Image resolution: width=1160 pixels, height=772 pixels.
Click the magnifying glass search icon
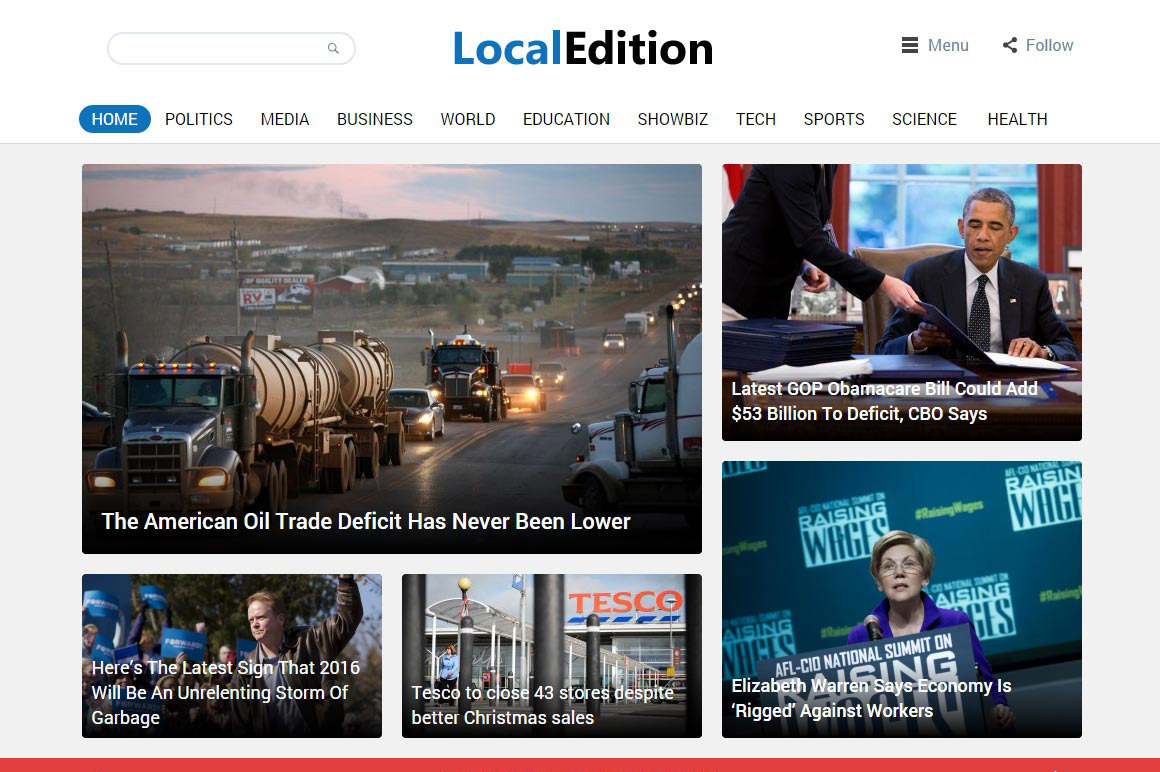tap(333, 48)
